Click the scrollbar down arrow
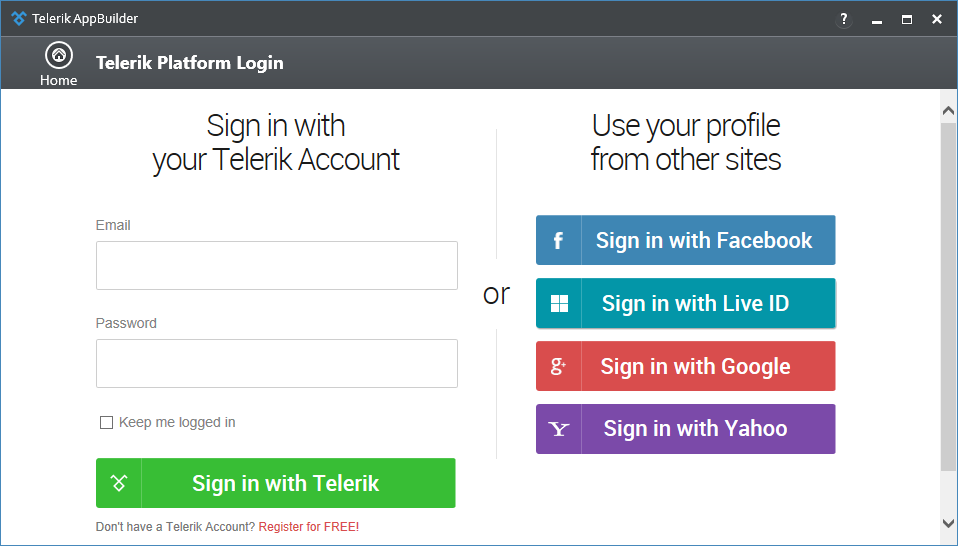 click(x=948, y=522)
